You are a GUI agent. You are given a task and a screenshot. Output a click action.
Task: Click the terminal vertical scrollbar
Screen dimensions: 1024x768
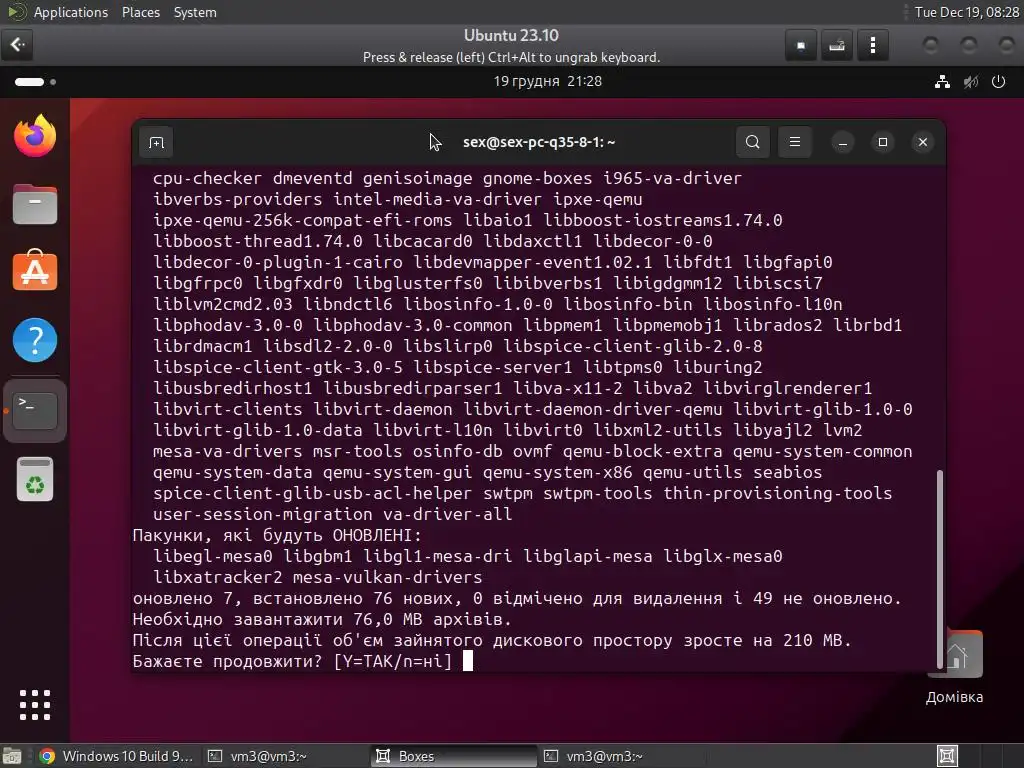[x=940, y=568]
